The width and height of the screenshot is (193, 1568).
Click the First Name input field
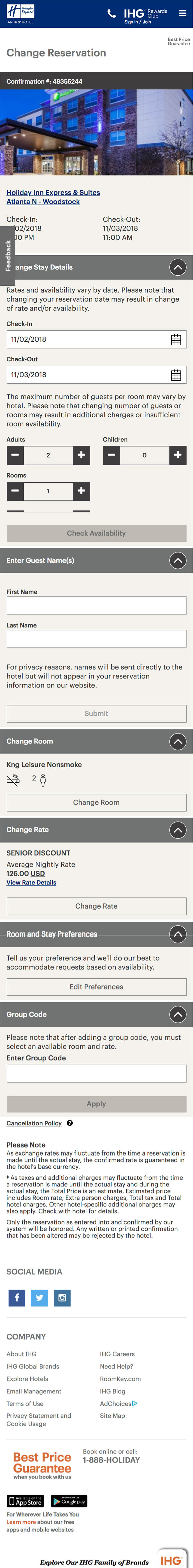[x=97, y=605]
